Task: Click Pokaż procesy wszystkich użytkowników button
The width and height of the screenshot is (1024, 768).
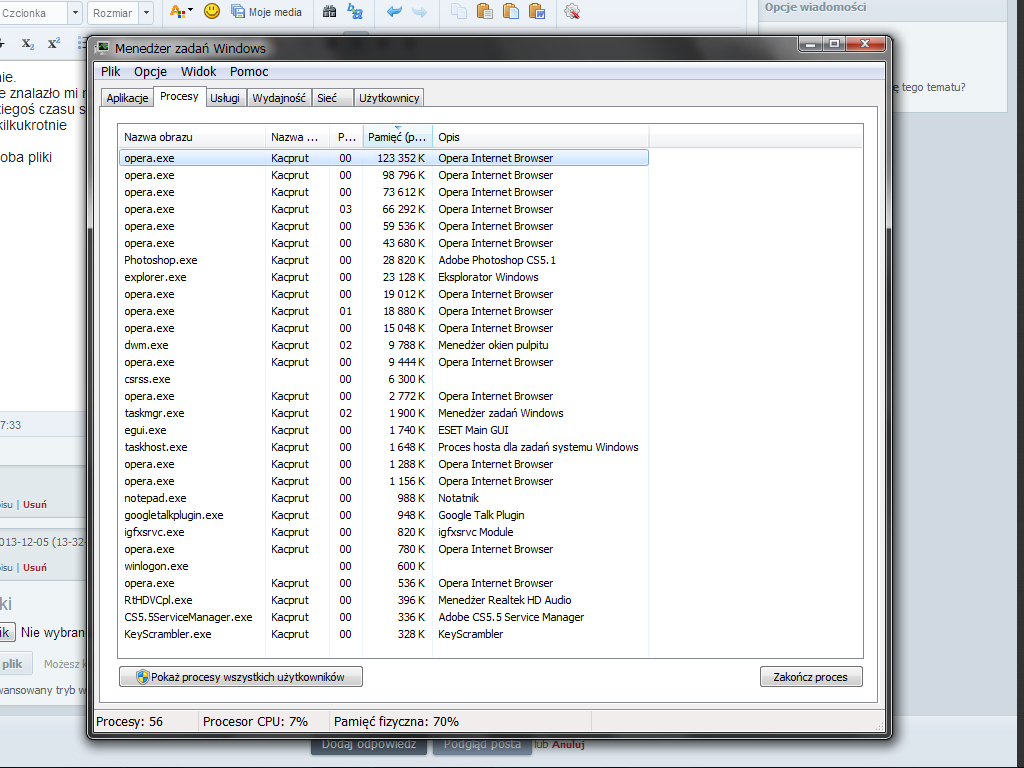Action: point(241,677)
